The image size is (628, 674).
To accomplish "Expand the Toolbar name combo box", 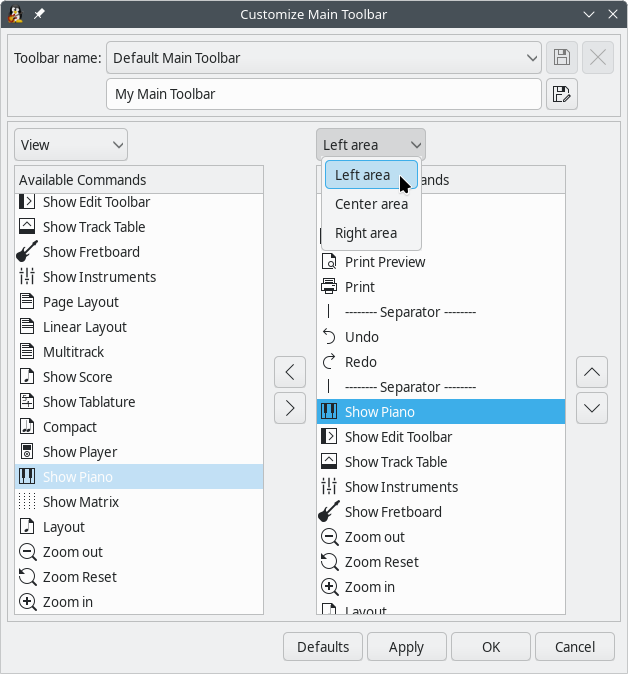I will tap(324, 58).
